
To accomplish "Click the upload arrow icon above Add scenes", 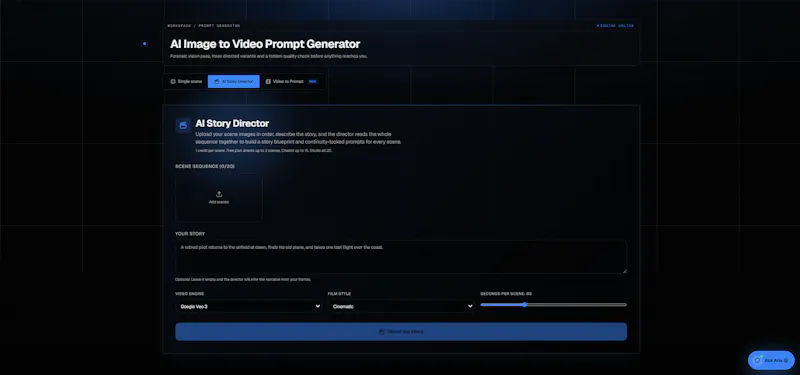I will [x=219, y=194].
